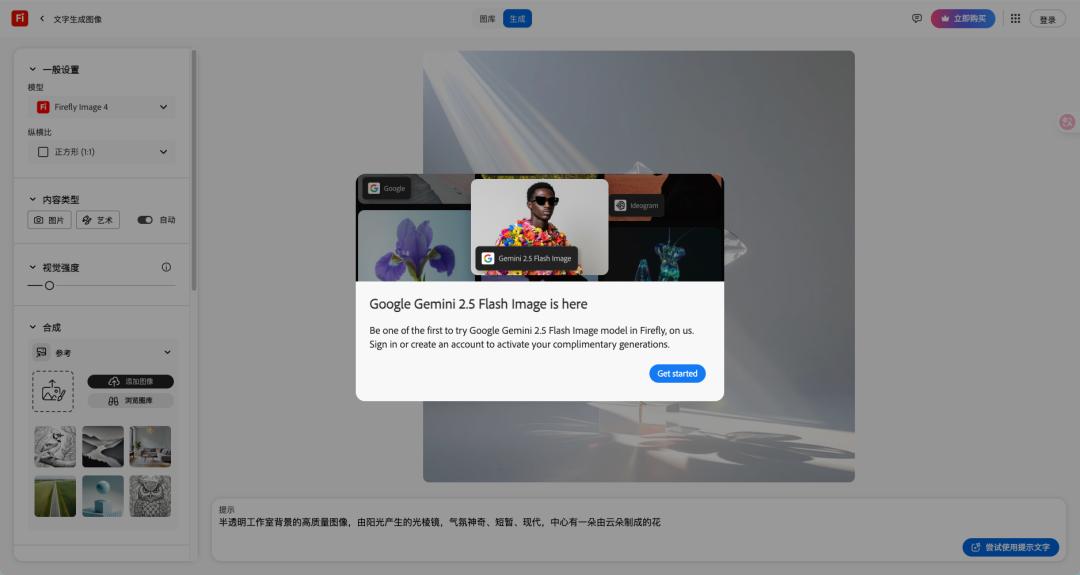Click the pink floating assistant icon at right edge
Screen dimensions: 1080x575
click(x=1067, y=122)
